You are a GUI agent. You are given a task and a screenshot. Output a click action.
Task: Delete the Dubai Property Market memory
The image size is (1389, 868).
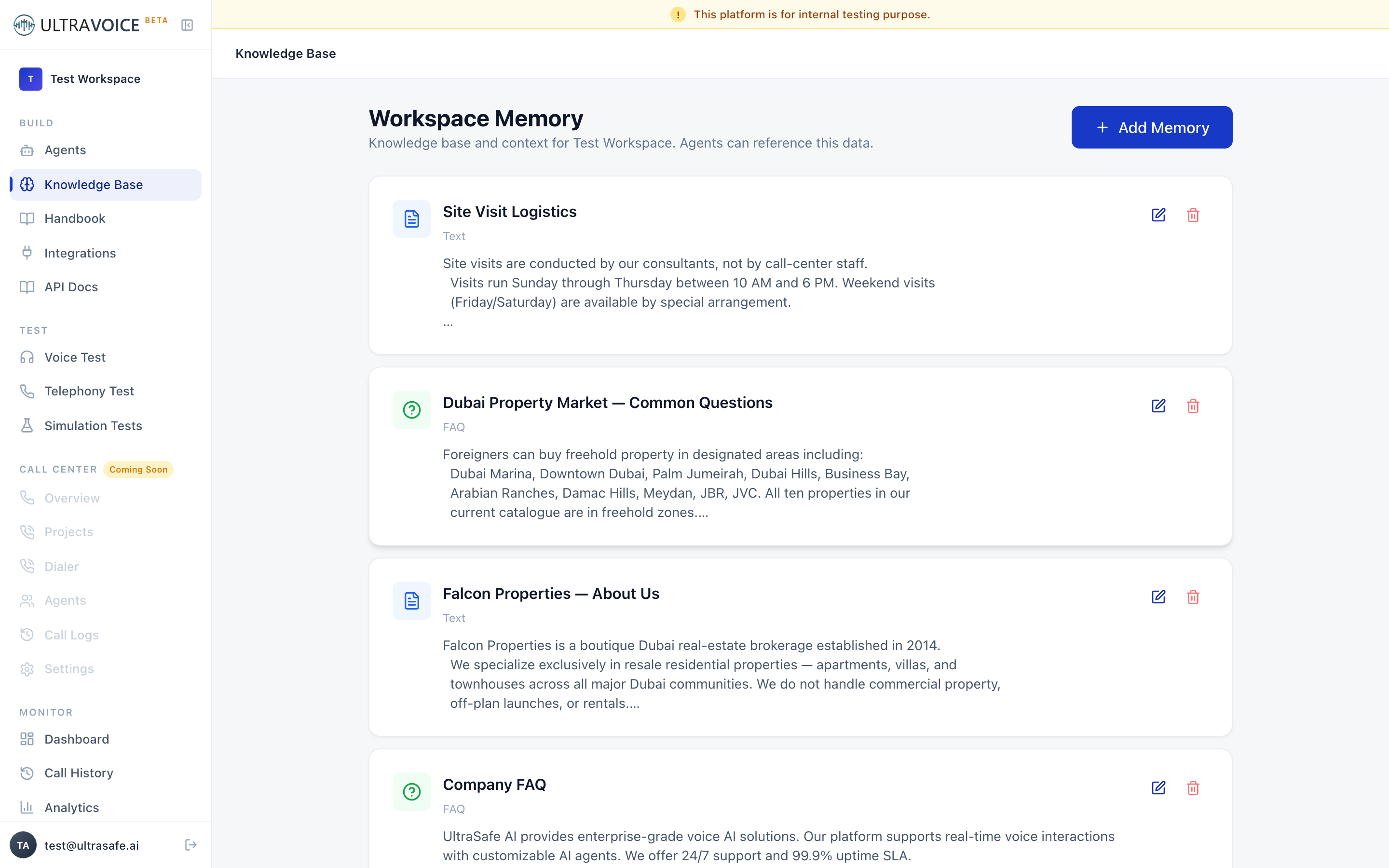pos(1193,407)
